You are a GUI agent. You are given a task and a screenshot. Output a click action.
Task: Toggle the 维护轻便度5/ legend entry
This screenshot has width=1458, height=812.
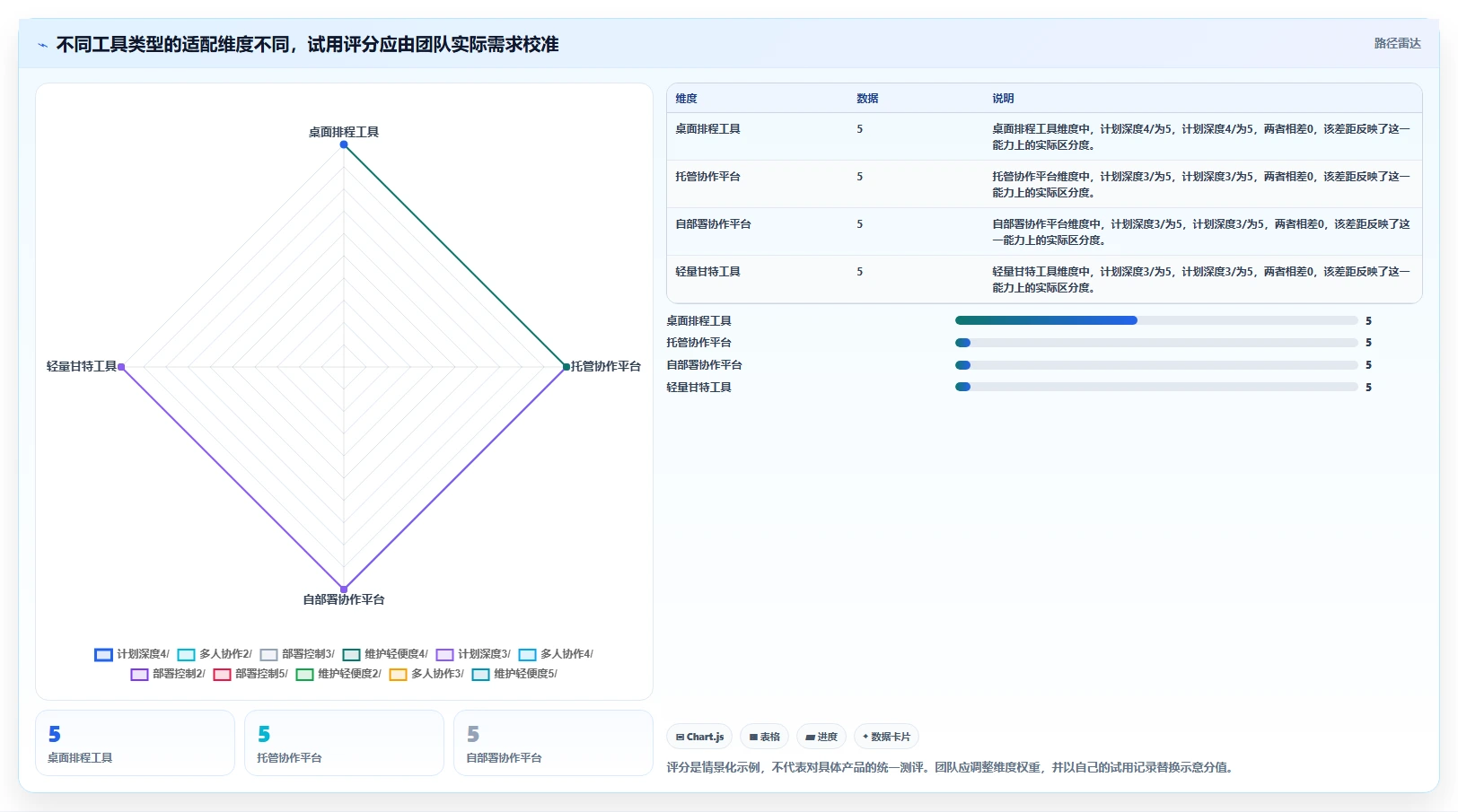point(514,674)
